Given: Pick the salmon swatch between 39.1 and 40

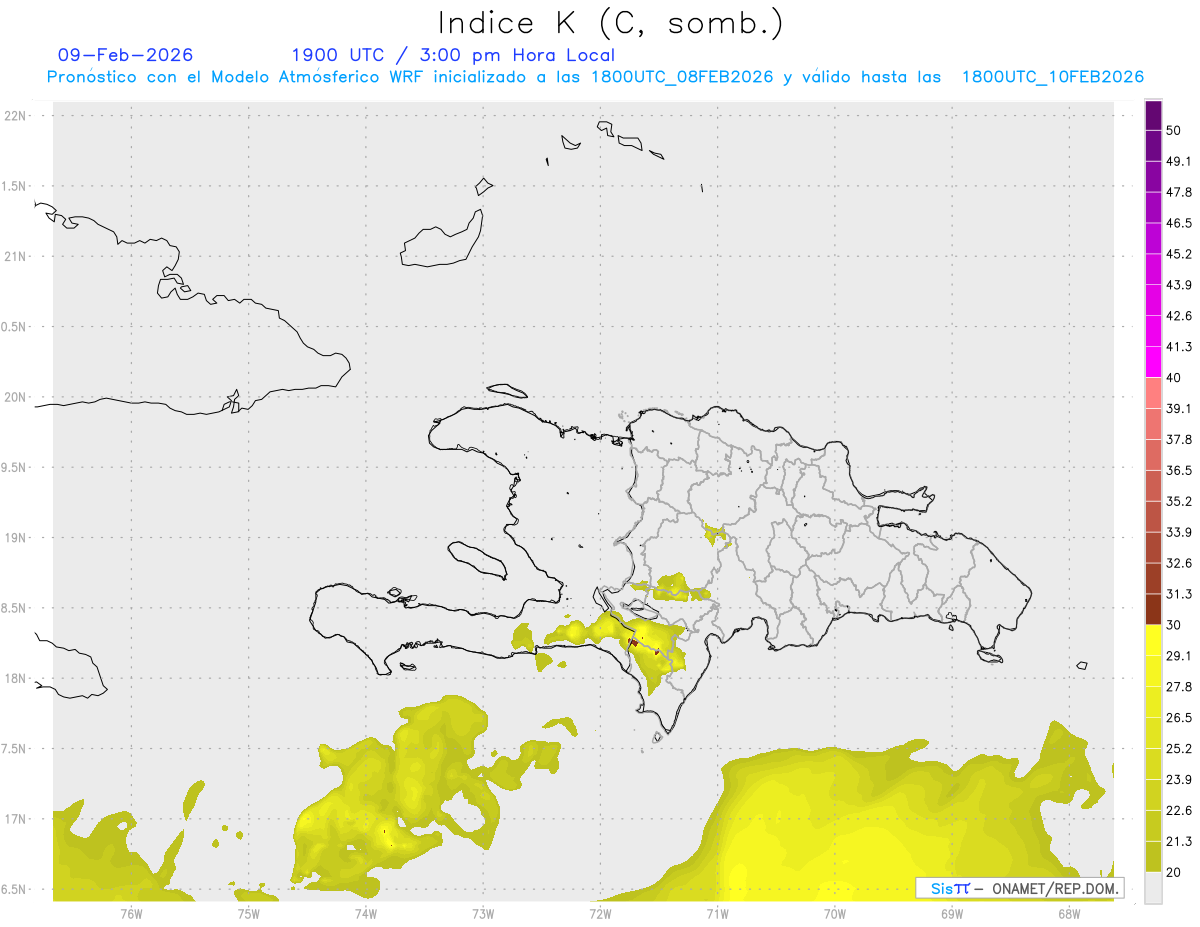Looking at the screenshot, I should point(1153,393).
